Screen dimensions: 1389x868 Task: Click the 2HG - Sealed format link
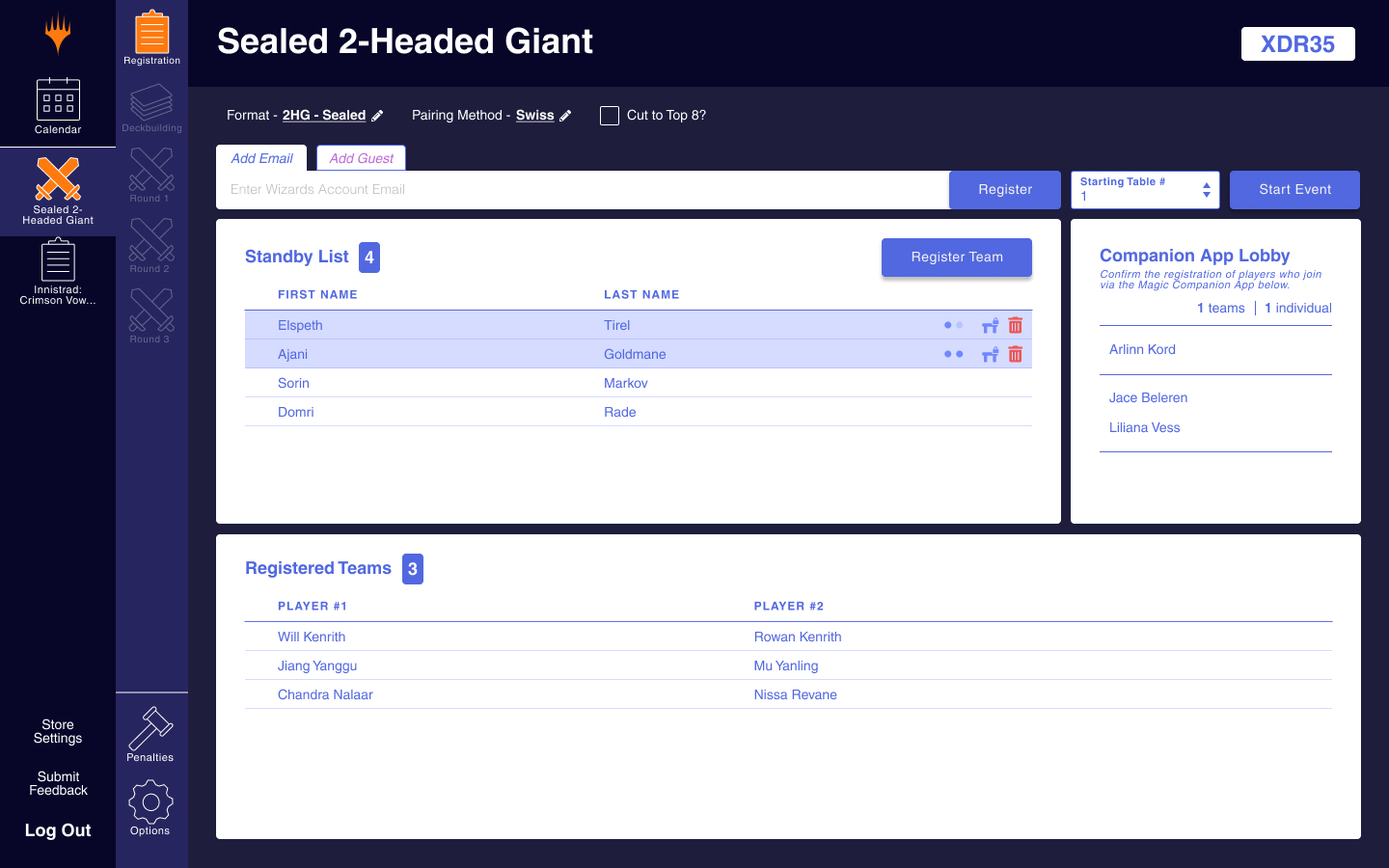[x=324, y=116]
